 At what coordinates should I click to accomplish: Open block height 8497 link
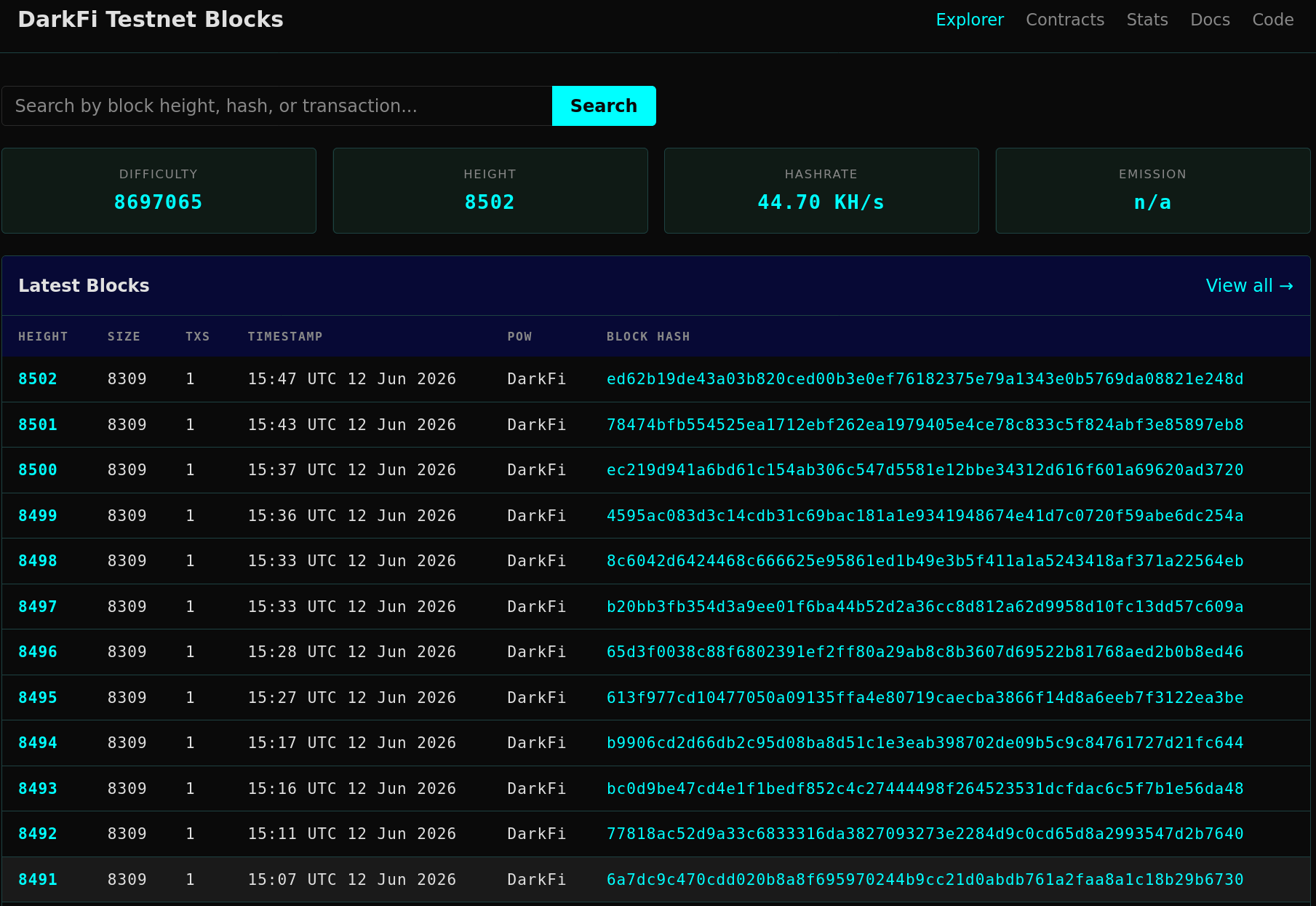coord(38,607)
